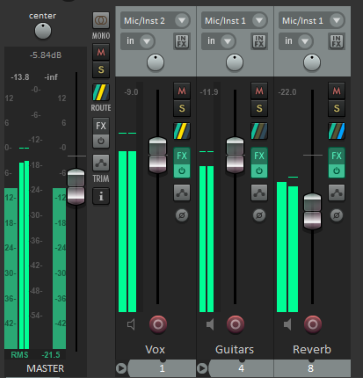Open the Reverb 'in' record mode dropdown
Viewport: 363px width, 378px height.
pyautogui.click(x=296, y=41)
